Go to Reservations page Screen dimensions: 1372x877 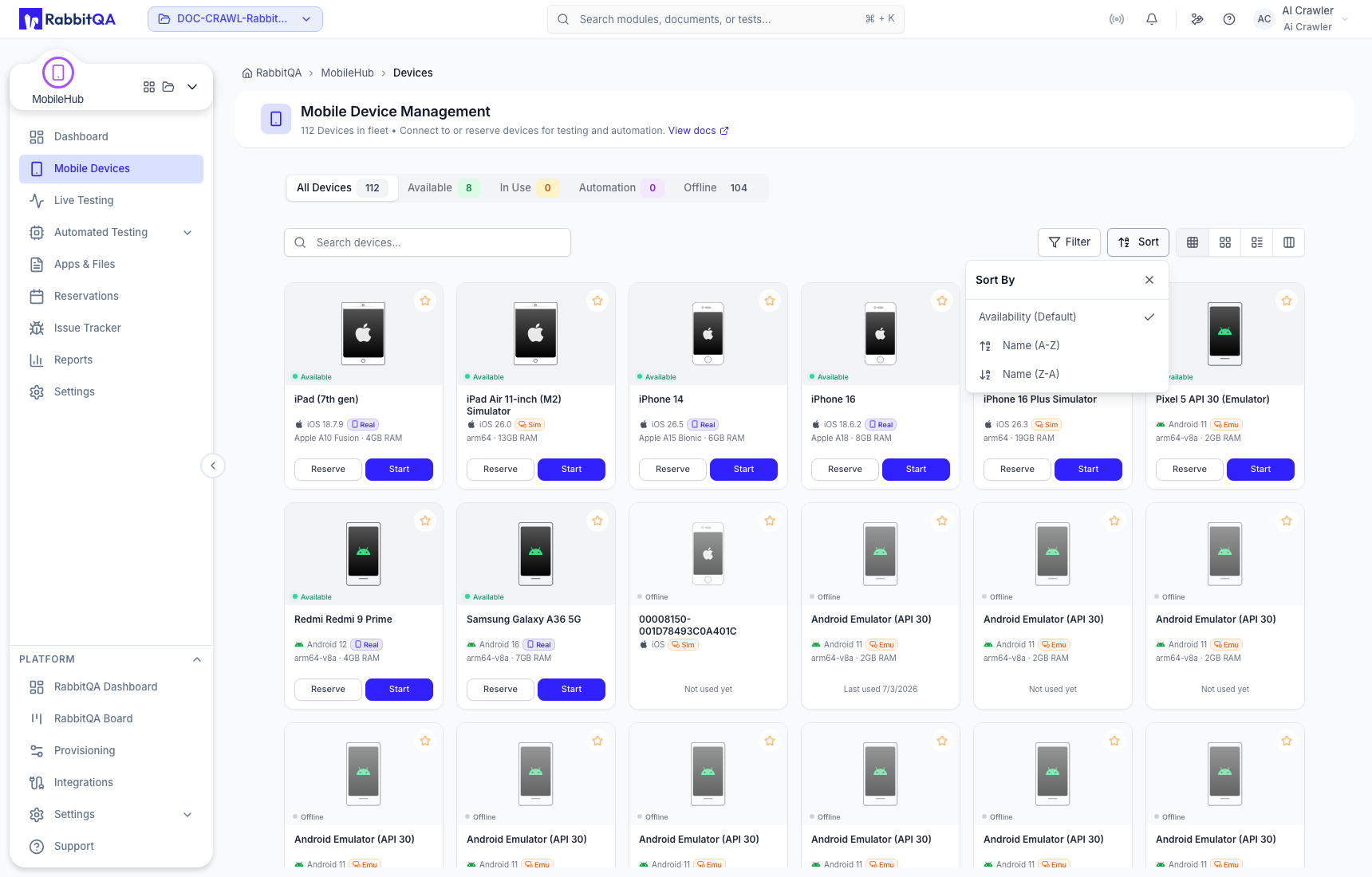pyautogui.click(x=111, y=296)
